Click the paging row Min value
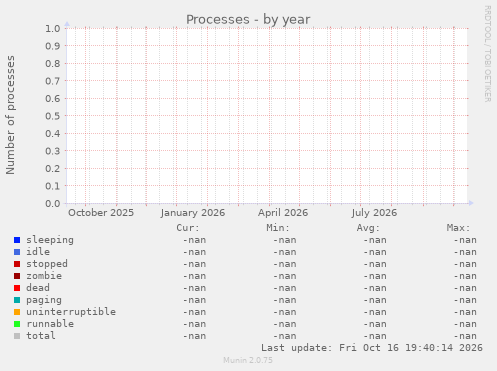497x371 pixels. pyautogui.click(x=285, y=300)
